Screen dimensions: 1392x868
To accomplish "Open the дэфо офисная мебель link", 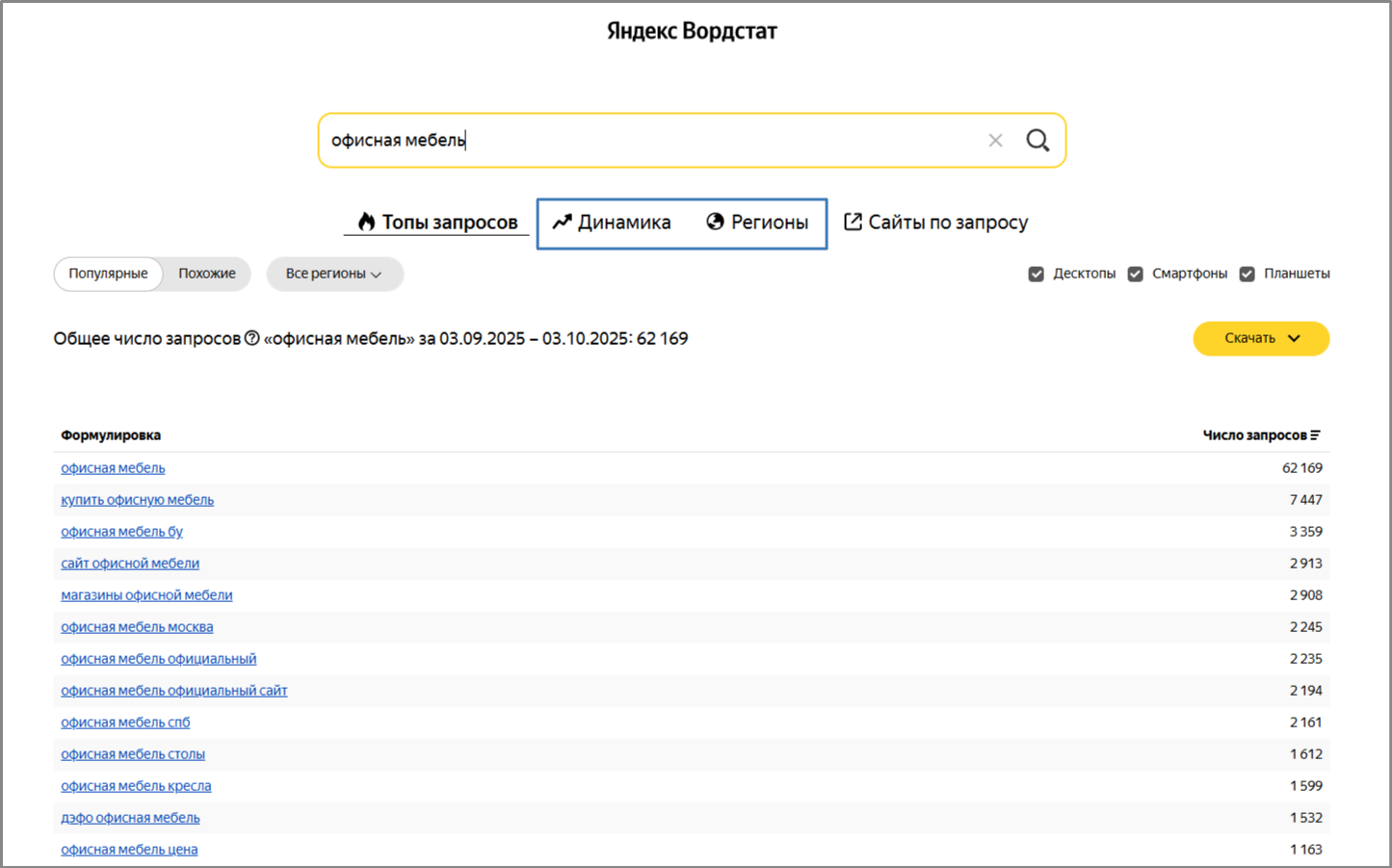I will (x=130, y=818).
